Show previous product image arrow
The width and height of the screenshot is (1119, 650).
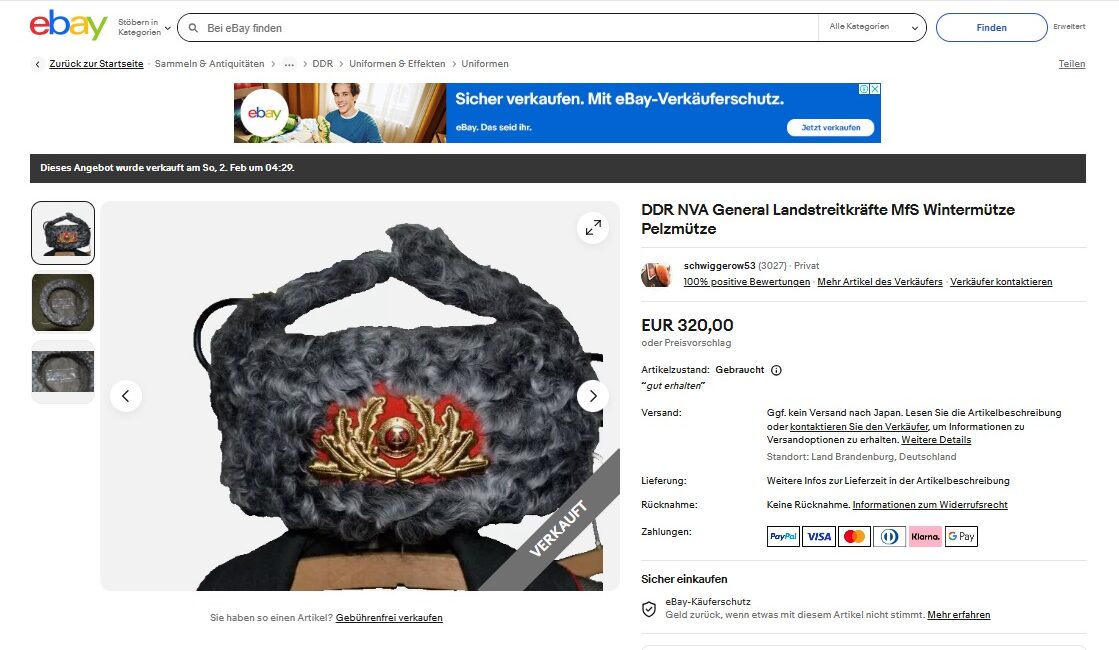[126, 396]
